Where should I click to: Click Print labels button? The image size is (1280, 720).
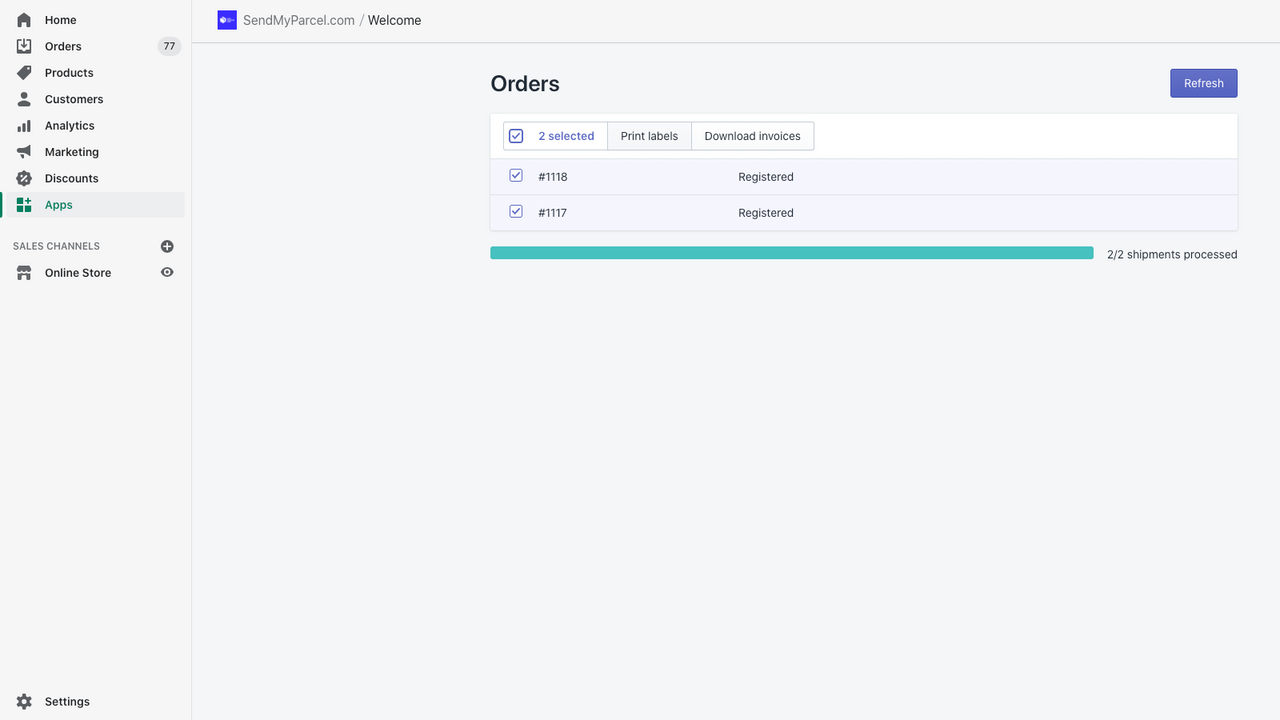pyautogui.click(x=649, y=136)
